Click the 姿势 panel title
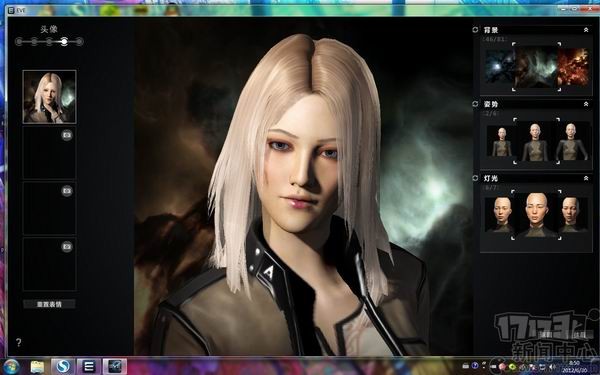Image resolution: width=600 pixels, height=375 pixels. point(491,104)
